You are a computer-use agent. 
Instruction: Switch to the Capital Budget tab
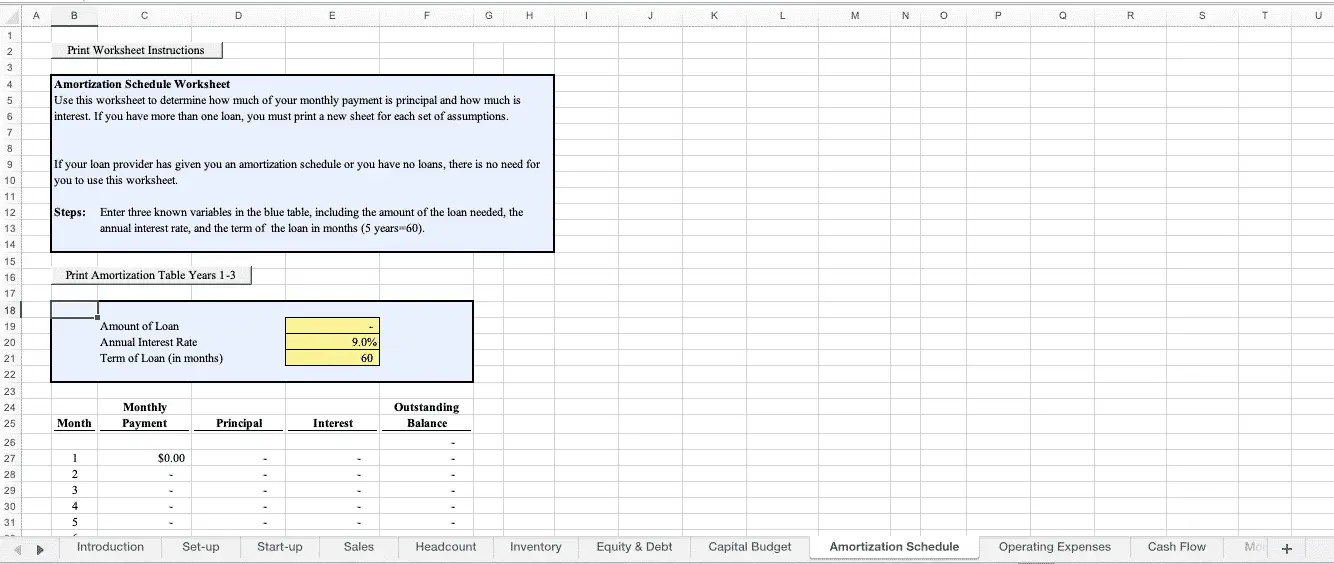tap(749, 547)
